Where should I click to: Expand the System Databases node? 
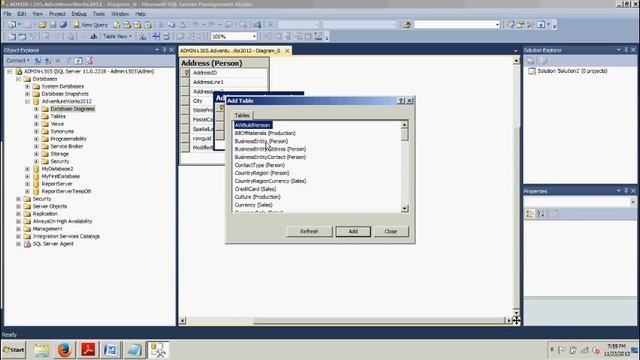click(27, 87)
